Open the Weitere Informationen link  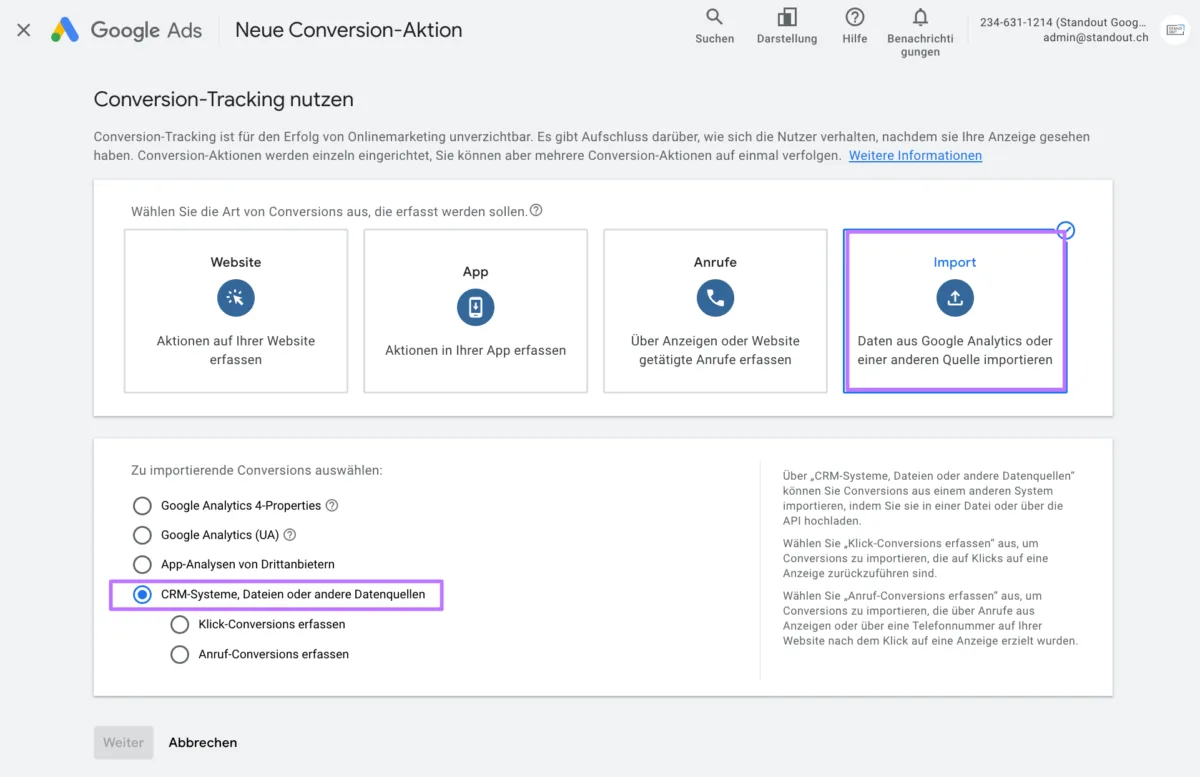coord(915,155)
